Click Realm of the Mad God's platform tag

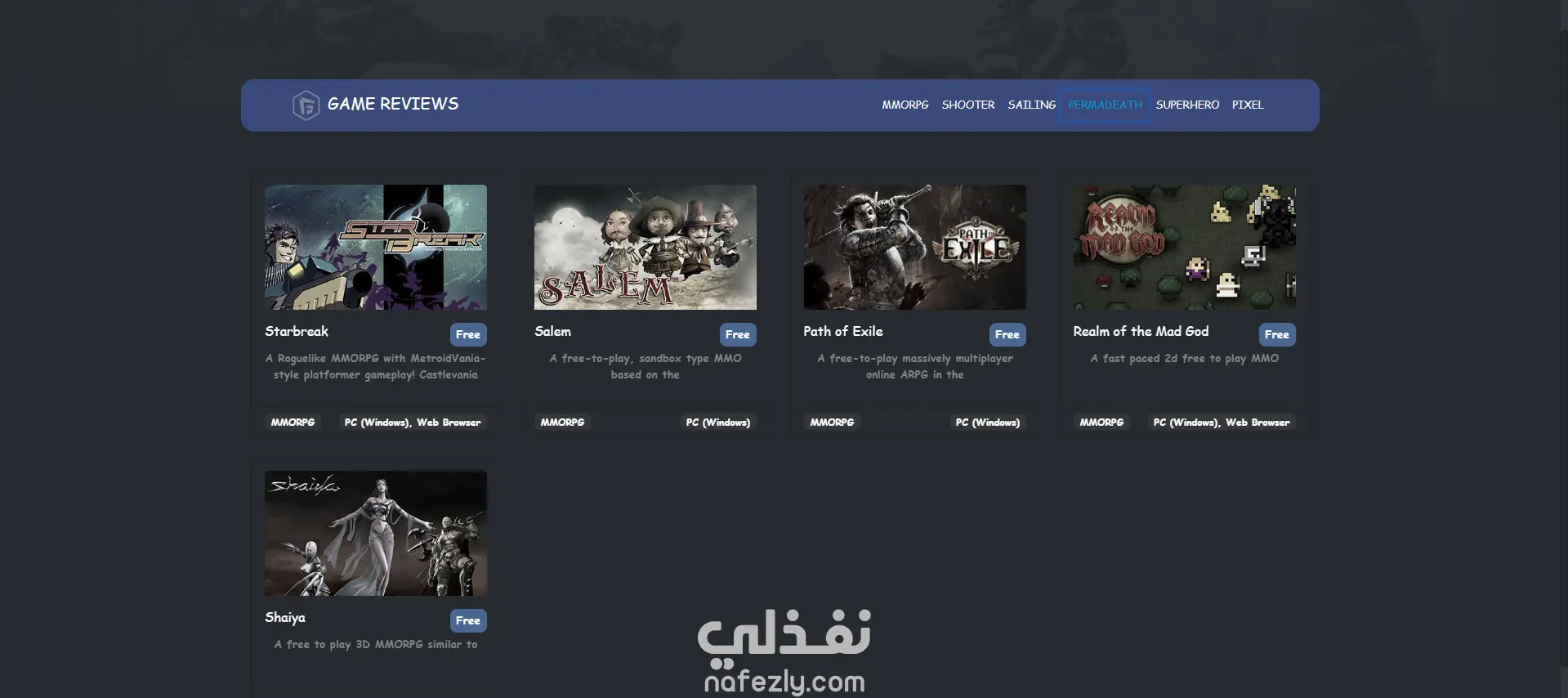coord(1222,423)
